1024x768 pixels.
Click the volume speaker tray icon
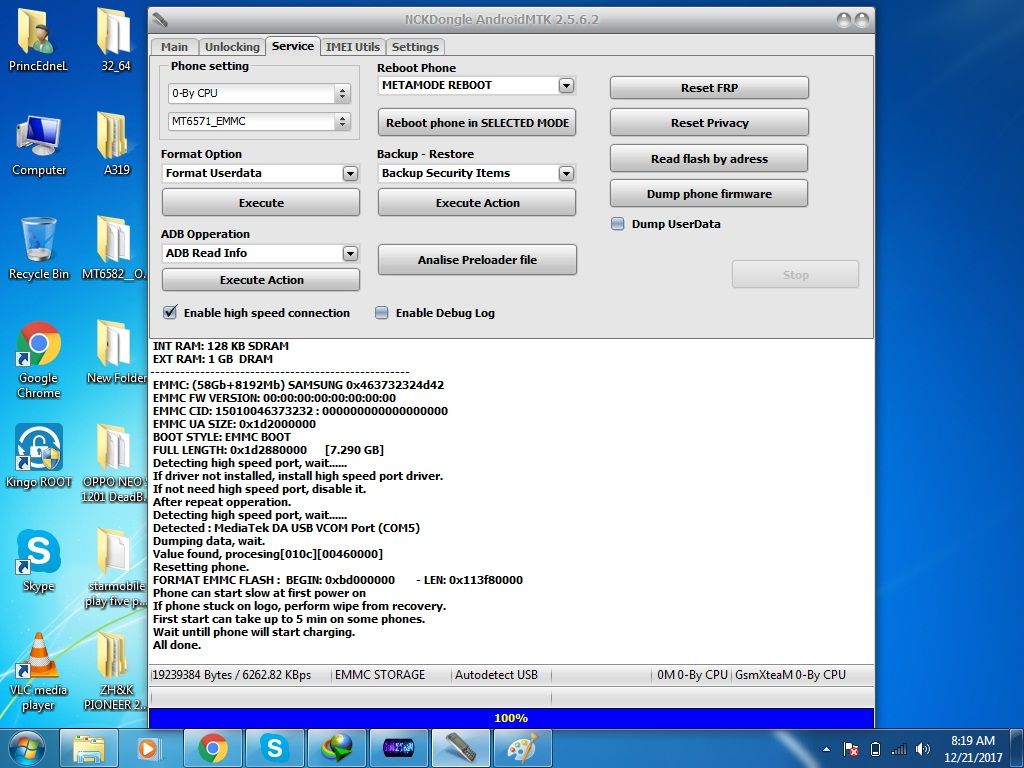(x=922, y=748)
